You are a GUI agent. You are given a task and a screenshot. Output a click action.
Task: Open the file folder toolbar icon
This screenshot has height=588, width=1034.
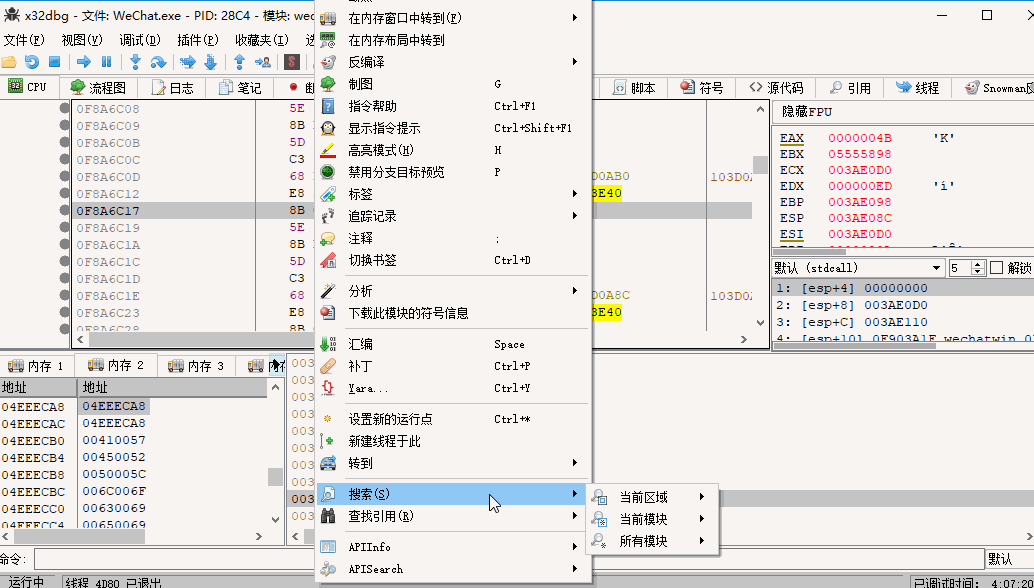9,62
